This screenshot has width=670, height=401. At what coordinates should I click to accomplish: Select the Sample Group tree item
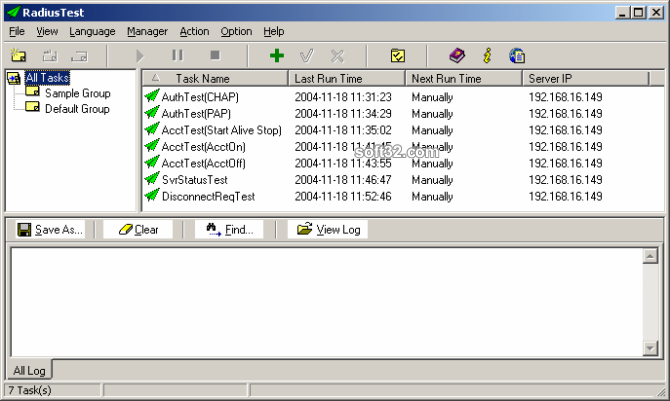[78, 93]
